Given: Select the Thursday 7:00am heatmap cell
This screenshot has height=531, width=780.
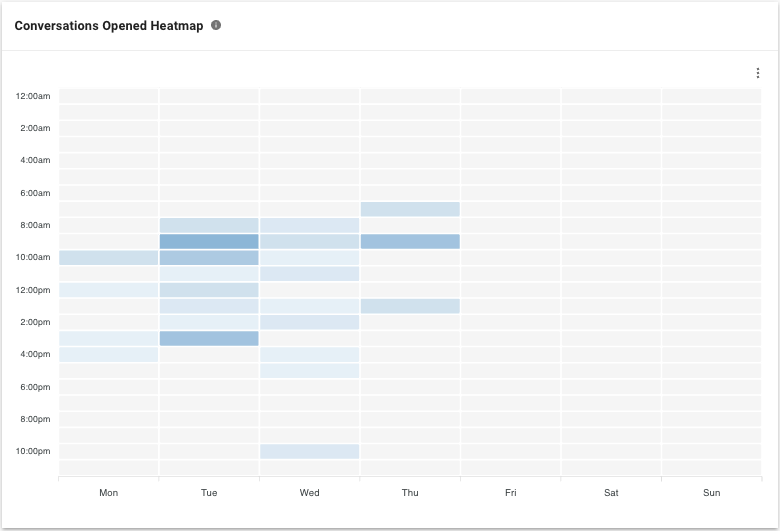Looking at the screenshot, I should click(x=410, y=209).
